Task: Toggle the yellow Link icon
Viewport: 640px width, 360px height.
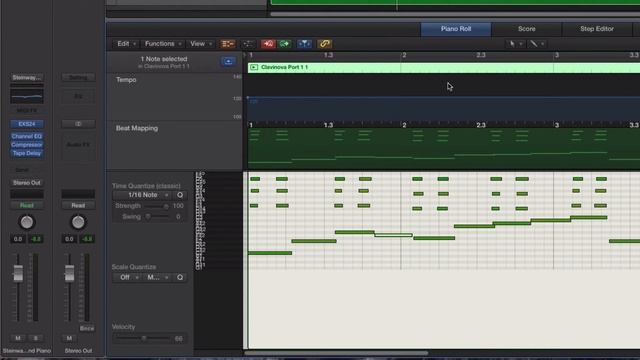Action: 324,44
